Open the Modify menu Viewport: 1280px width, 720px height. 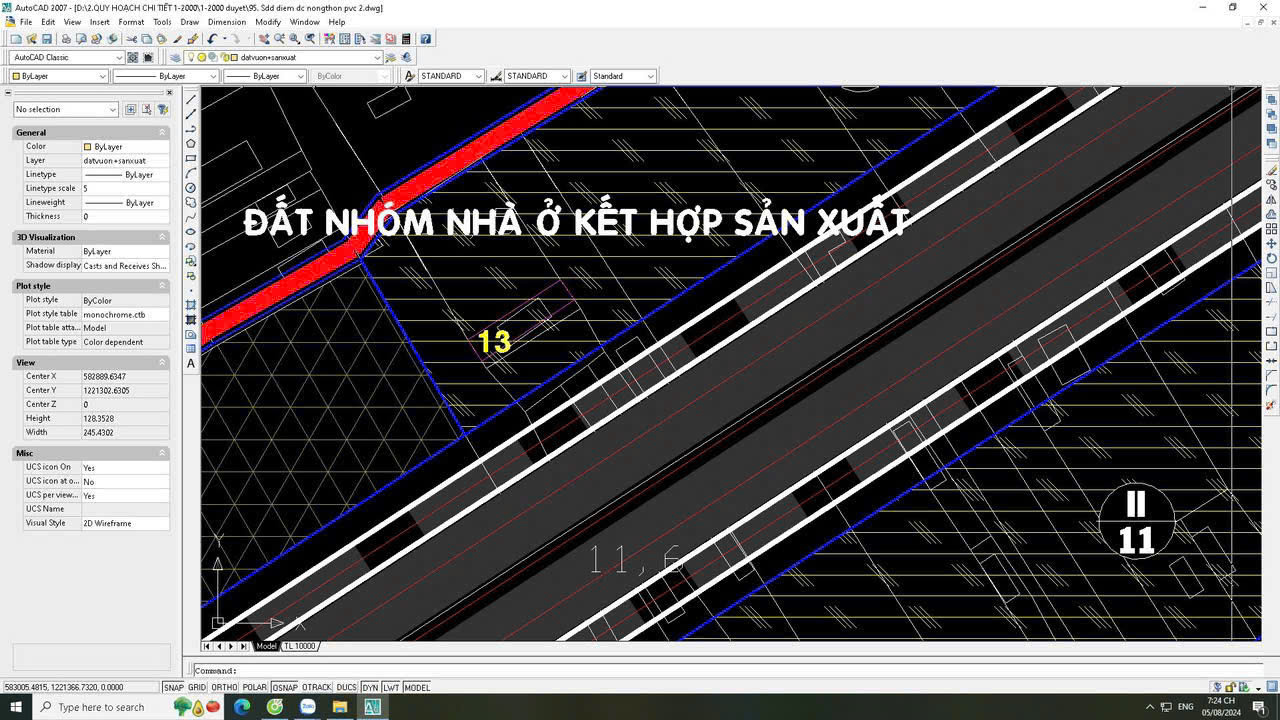267,22
